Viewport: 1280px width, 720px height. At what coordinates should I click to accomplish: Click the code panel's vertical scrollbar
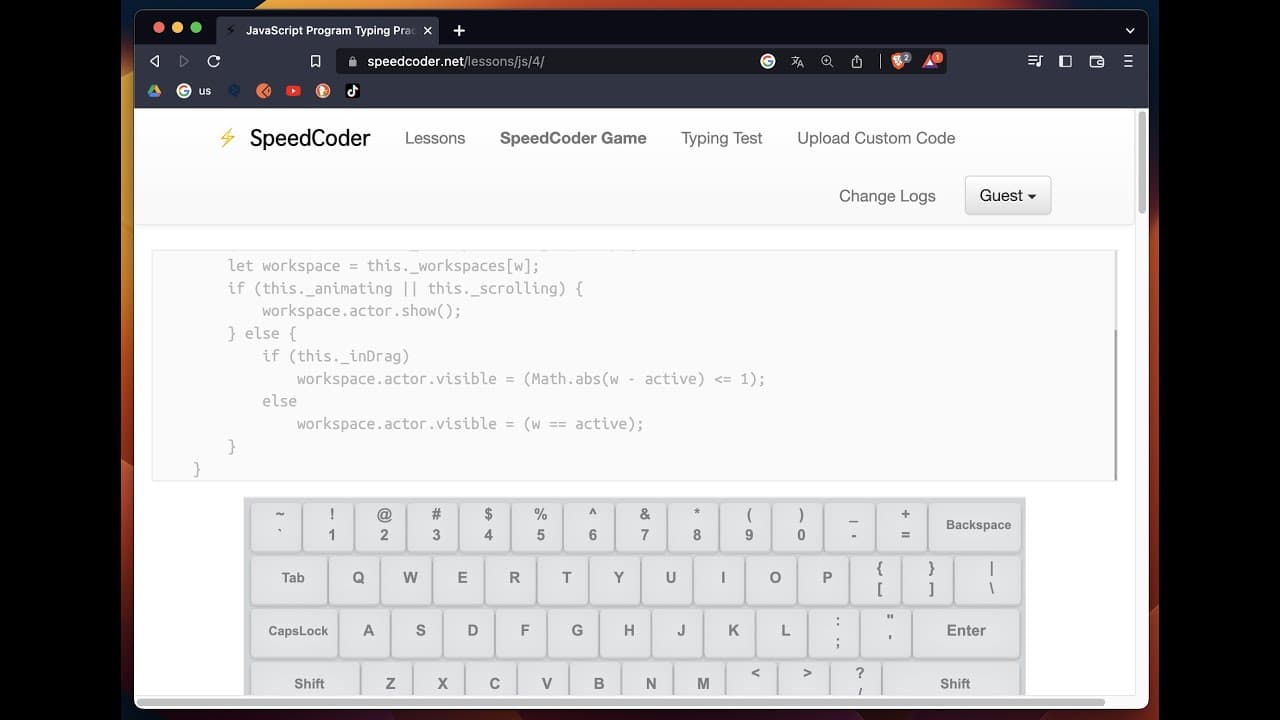coord(1115,405)
